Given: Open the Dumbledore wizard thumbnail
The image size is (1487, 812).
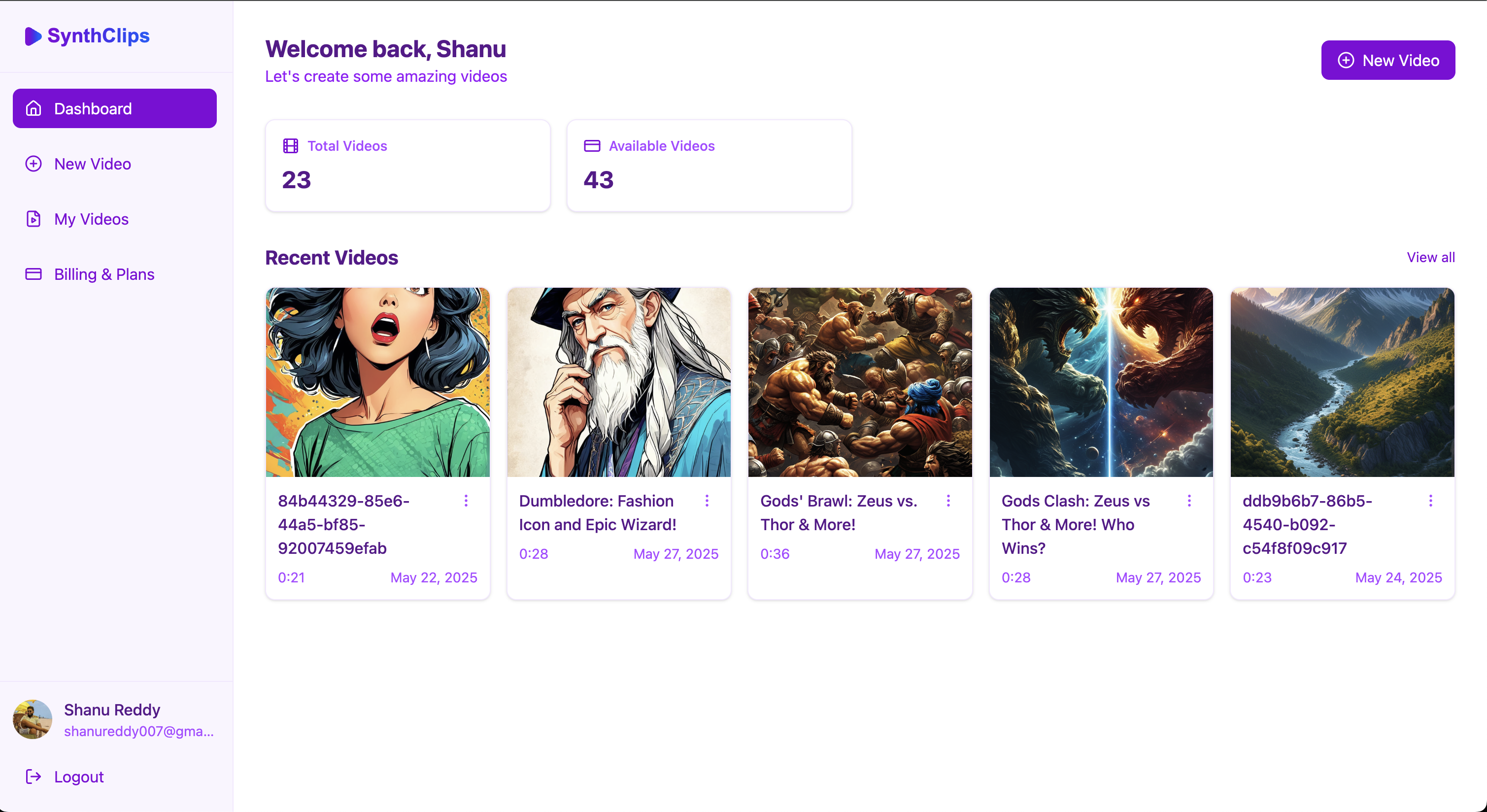Looking at the screenshot, I should [x=619, y=382].
